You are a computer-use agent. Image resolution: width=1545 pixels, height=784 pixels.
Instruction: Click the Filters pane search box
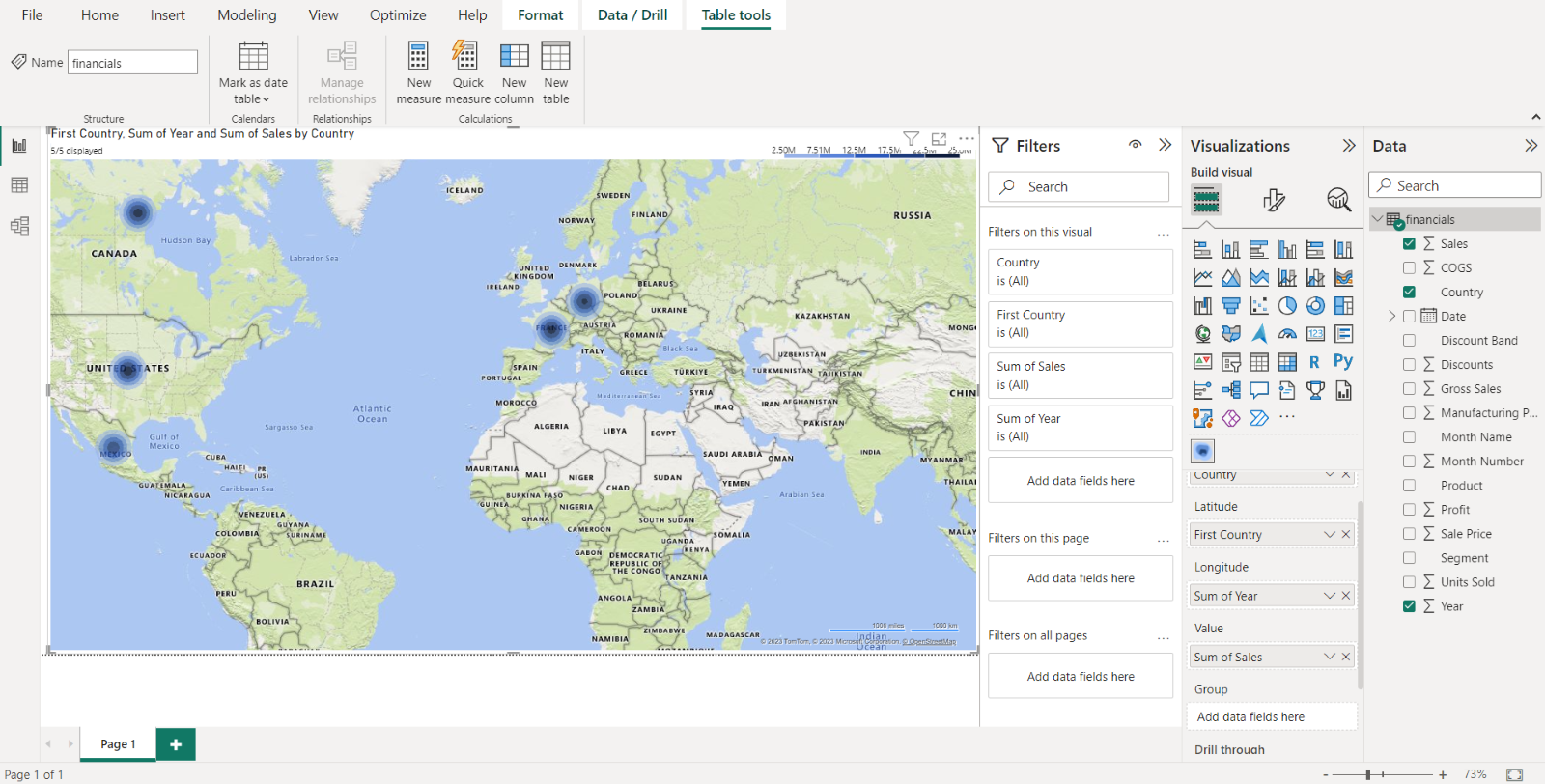click(1079, 187)
